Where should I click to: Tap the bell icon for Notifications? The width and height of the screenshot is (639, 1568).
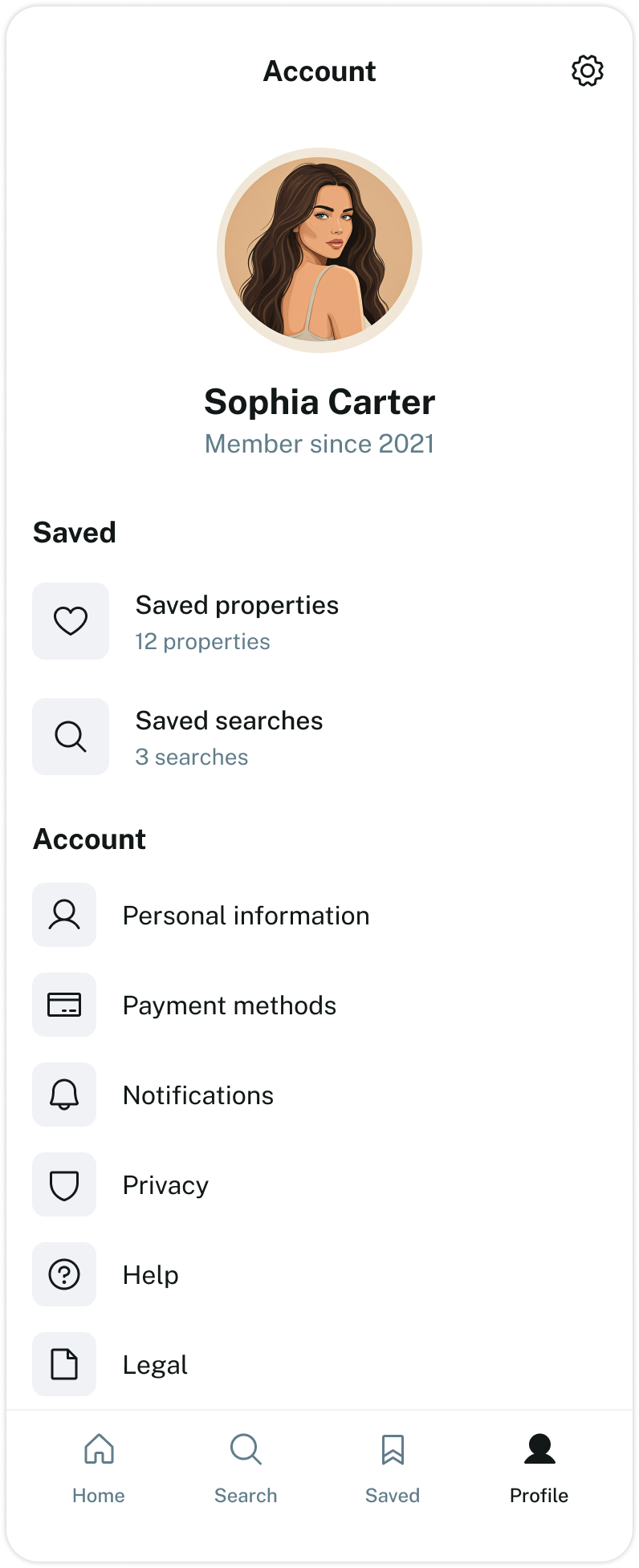point(64,1095)
